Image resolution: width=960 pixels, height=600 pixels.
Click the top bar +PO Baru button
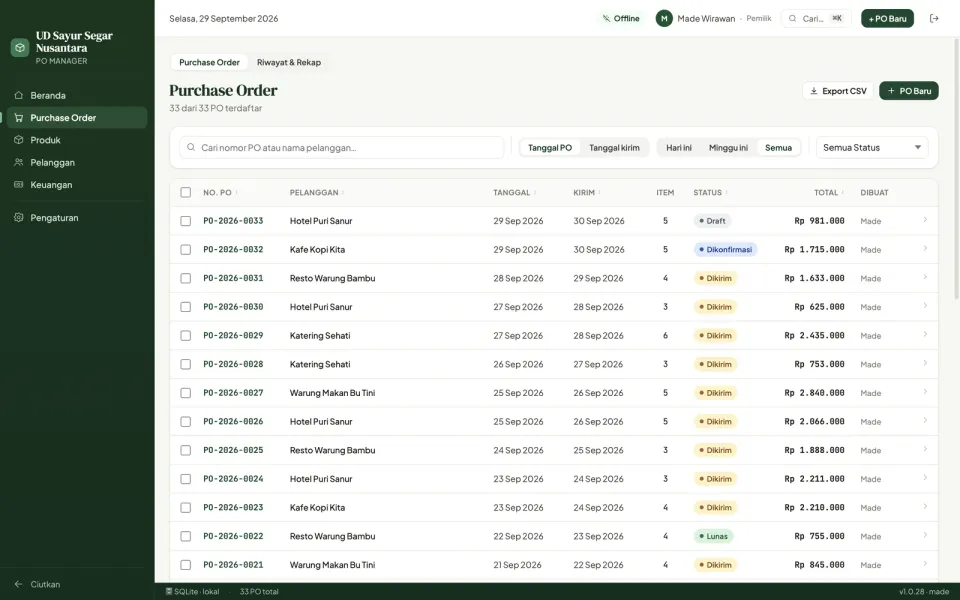(887, 18)
